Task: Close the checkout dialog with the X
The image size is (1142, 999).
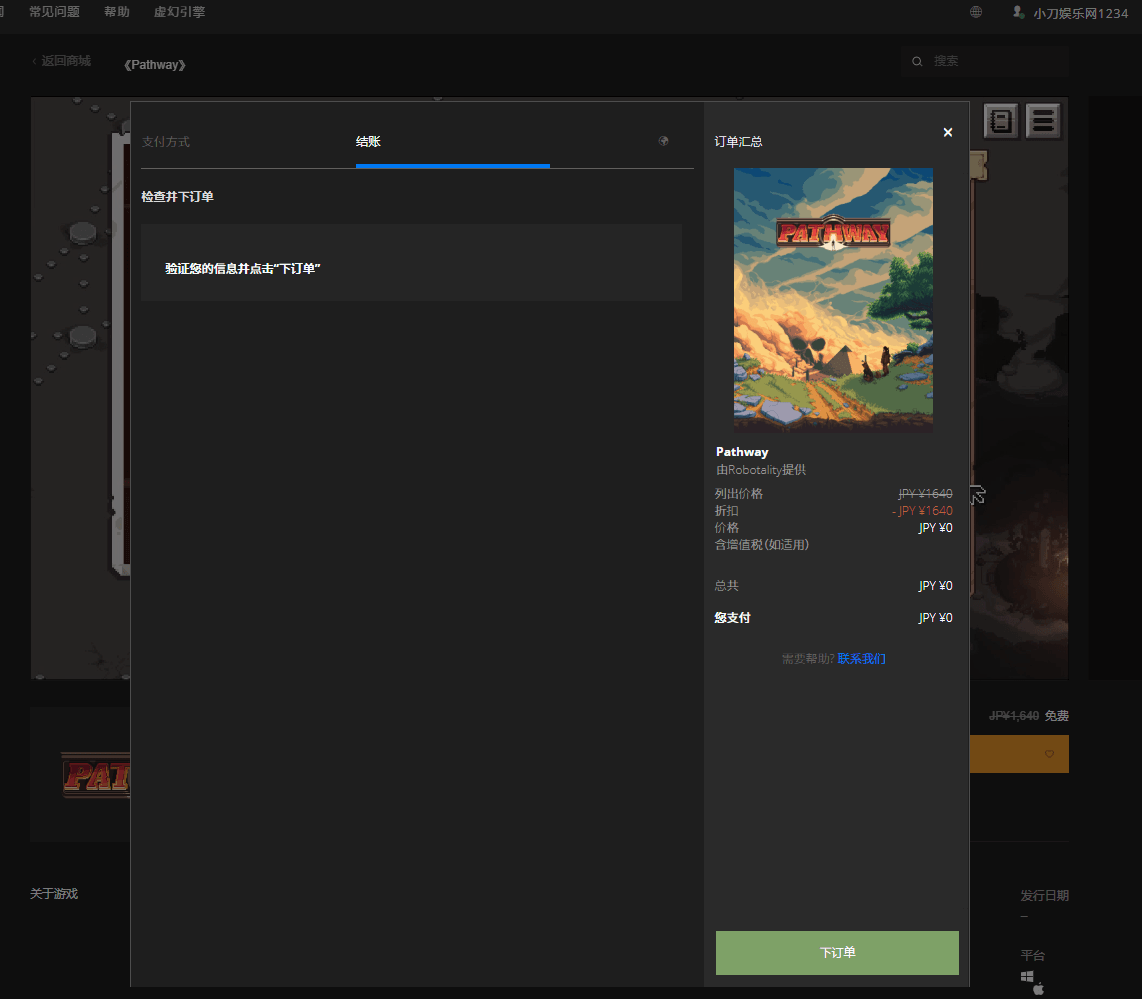Action: [948, 133]
